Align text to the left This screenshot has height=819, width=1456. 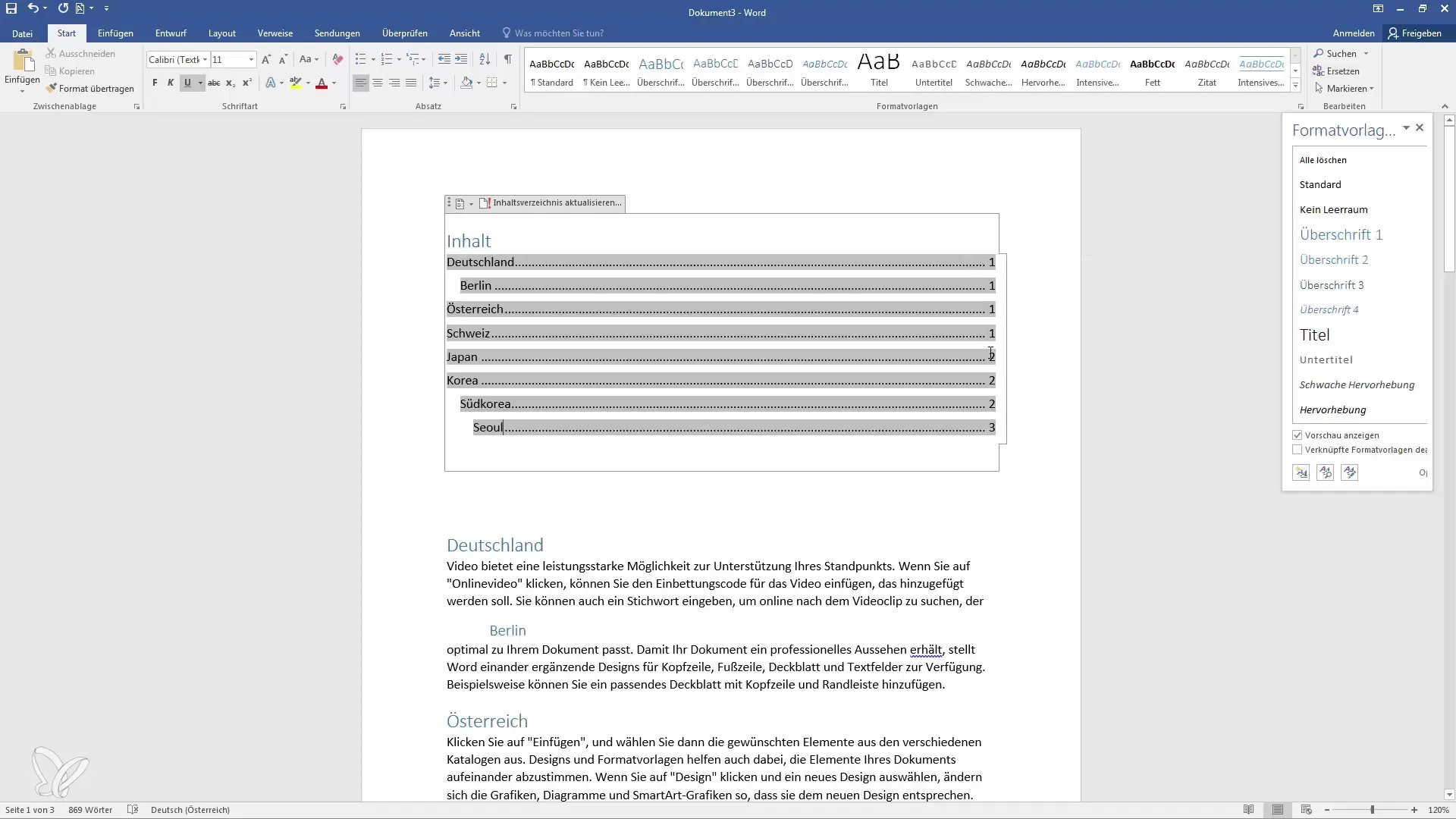tap(361, 83)
